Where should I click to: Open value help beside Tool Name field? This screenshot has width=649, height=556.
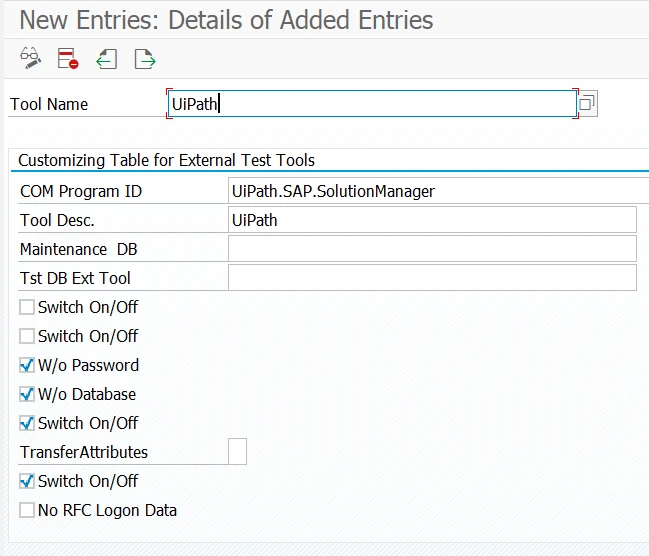587,103
